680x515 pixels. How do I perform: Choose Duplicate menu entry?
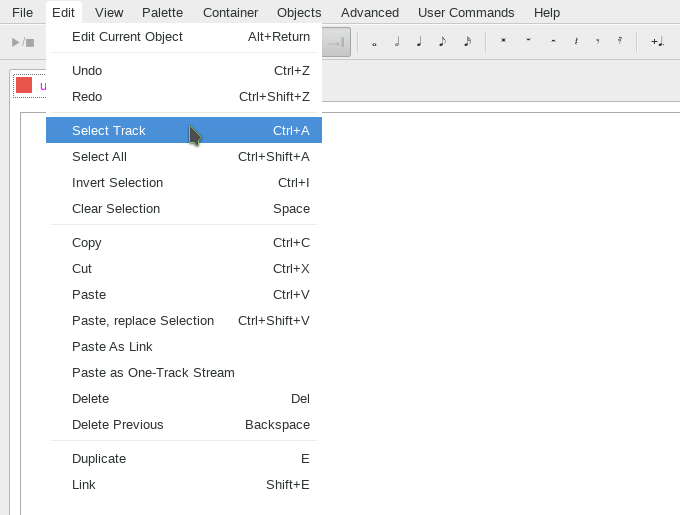tap(184, 459)
